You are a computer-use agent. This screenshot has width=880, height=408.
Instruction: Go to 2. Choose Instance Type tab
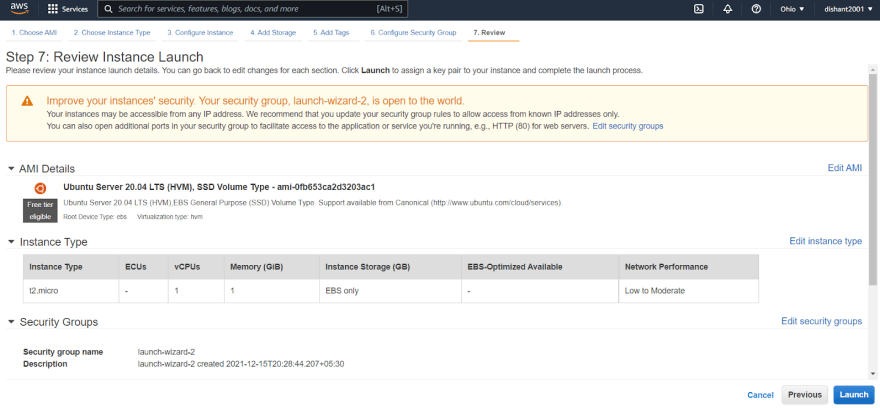pyautogui.click(x=112, y=33)
